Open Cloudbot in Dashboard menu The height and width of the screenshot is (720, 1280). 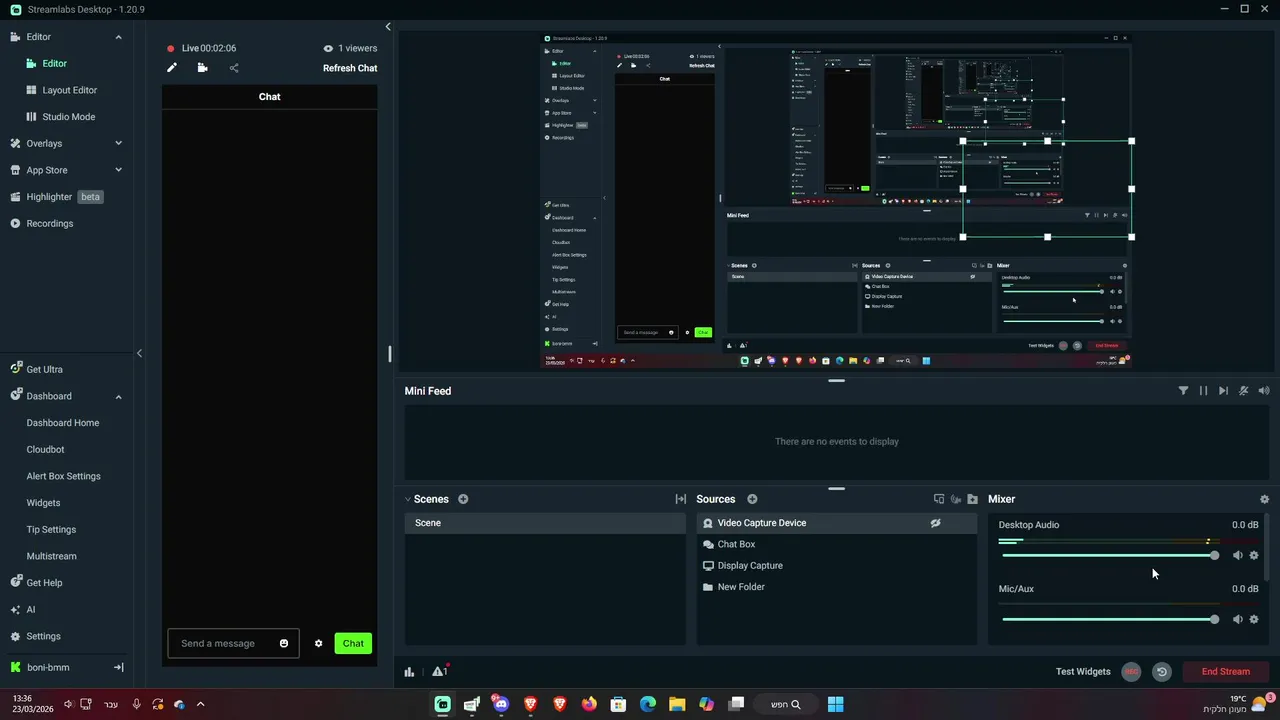45,450
